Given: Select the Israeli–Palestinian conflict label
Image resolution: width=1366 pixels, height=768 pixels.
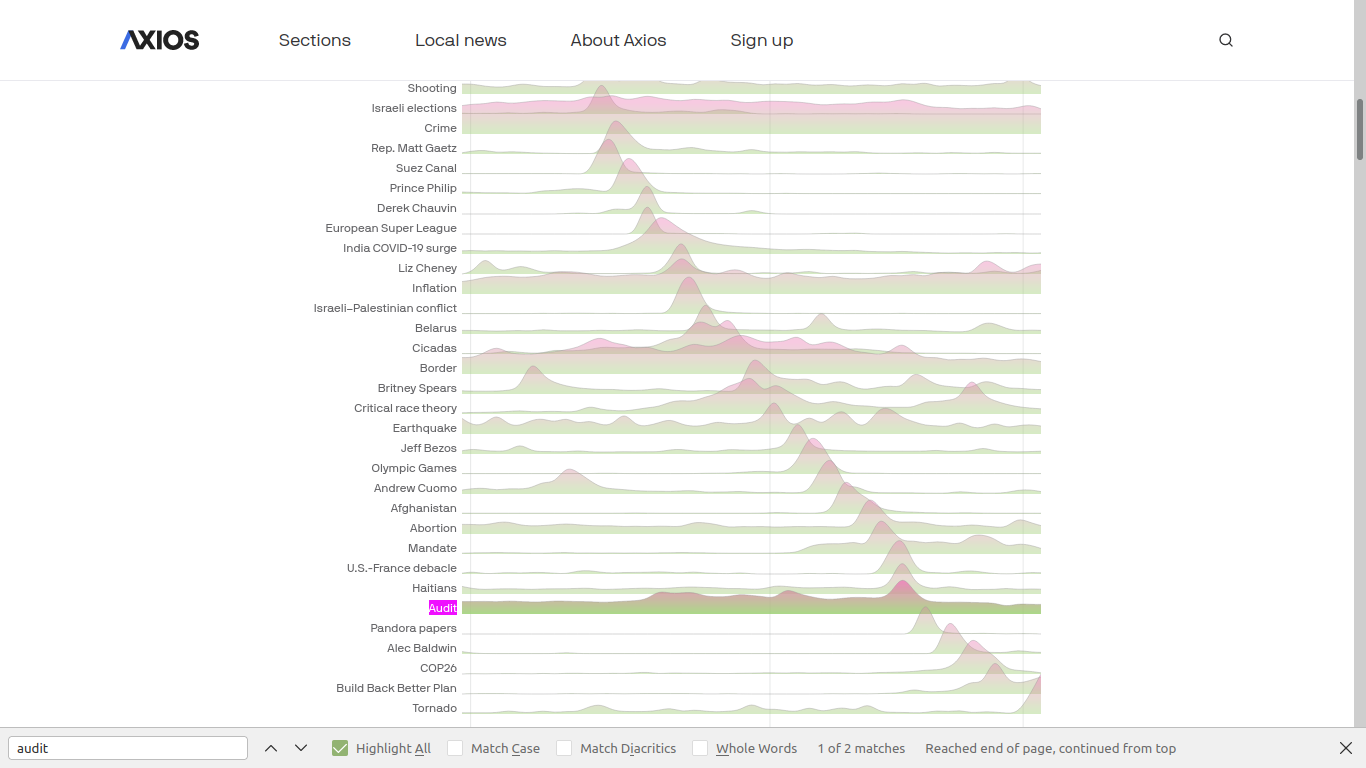Looking at the screenshot, I should click(385, 308).
